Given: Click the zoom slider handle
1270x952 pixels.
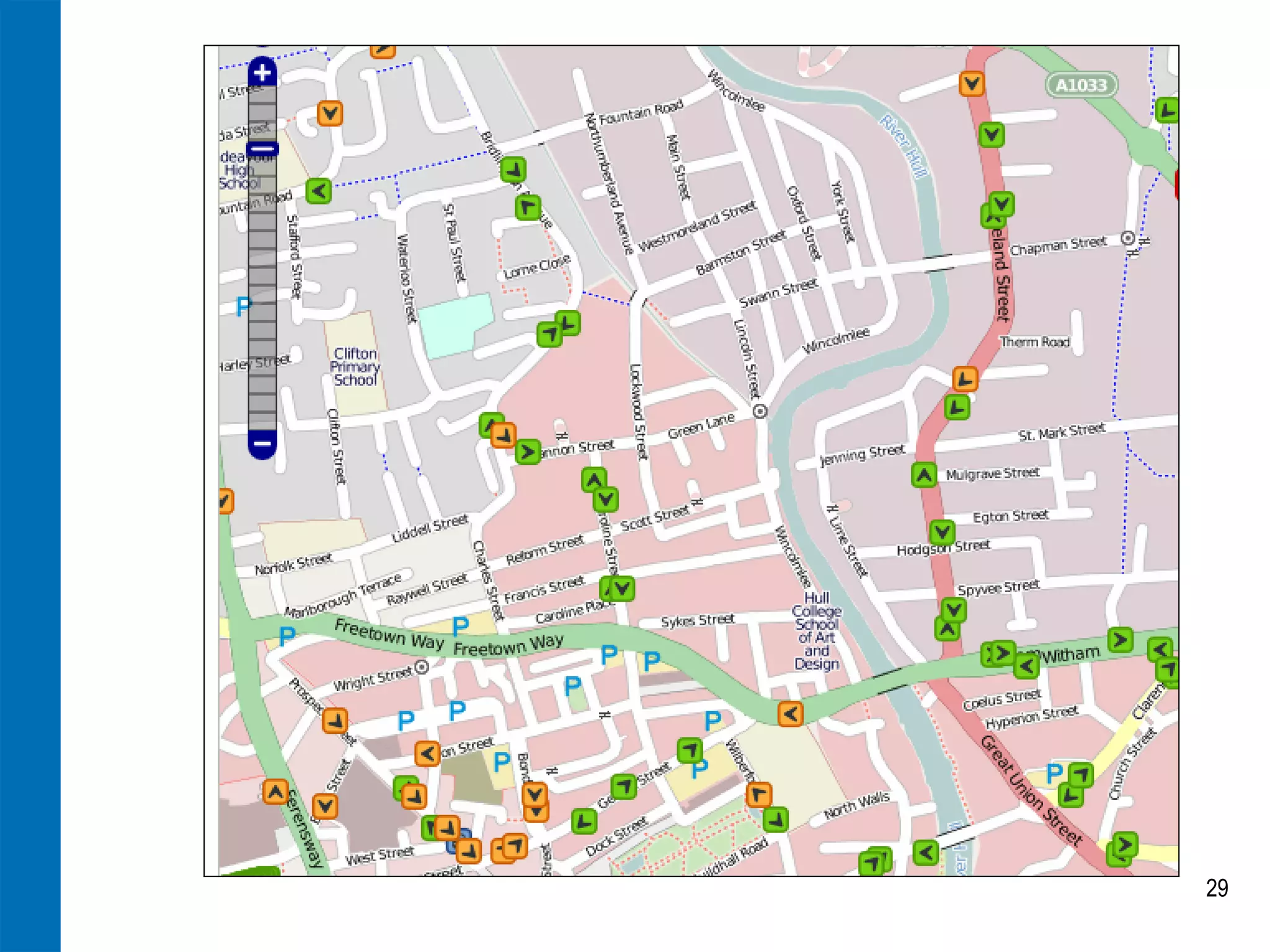Looking at the screenshot, I should pyautogui.click(x=262, y=149).
